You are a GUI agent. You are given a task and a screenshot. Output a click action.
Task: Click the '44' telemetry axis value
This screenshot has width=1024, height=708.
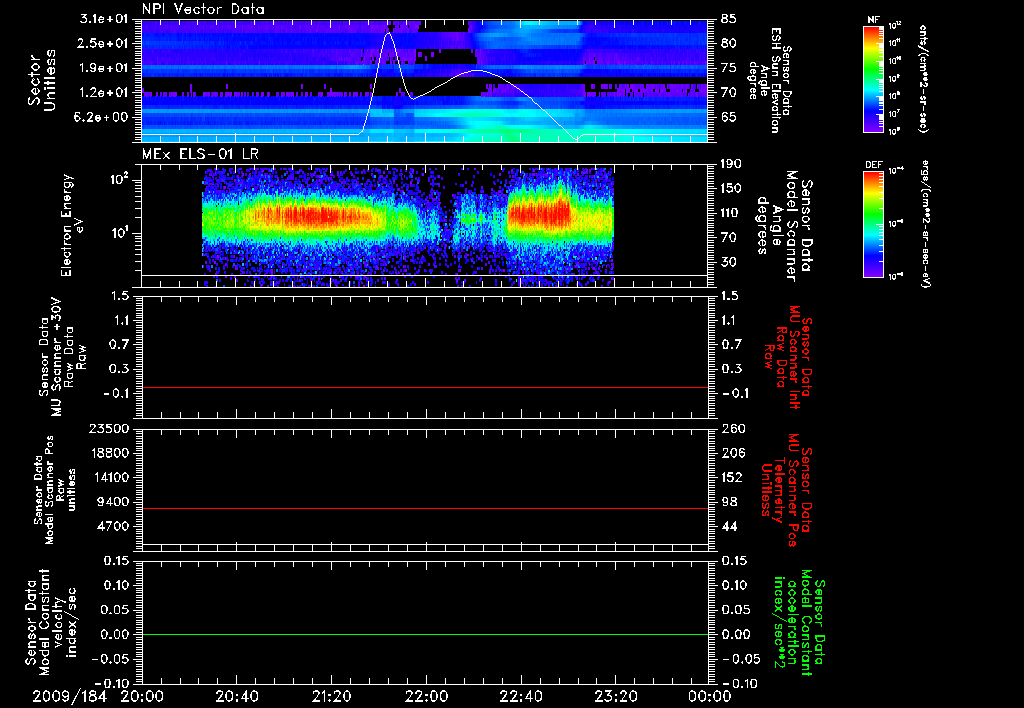point(729,526)
